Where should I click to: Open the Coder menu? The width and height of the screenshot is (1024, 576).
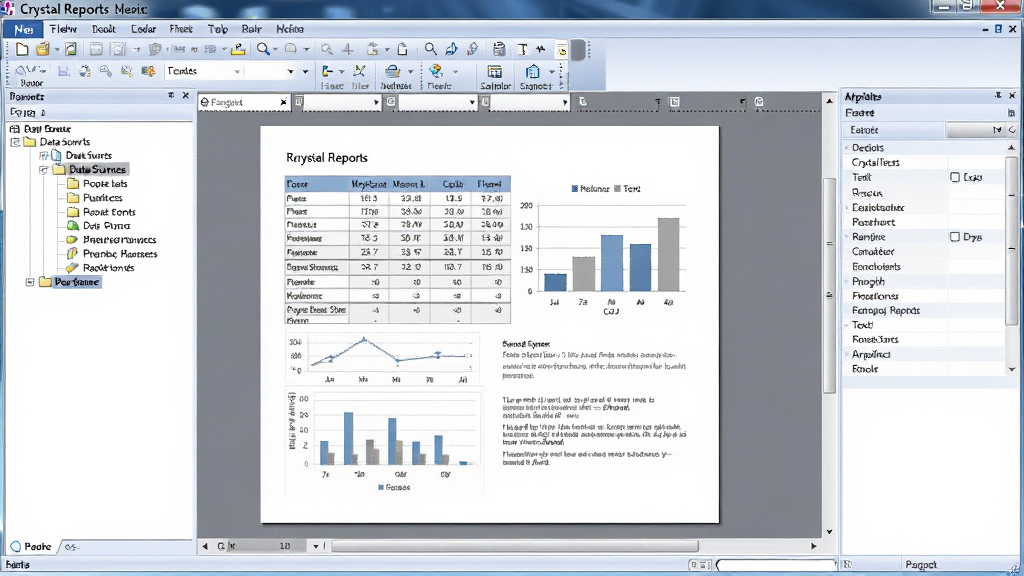point(143,29)
